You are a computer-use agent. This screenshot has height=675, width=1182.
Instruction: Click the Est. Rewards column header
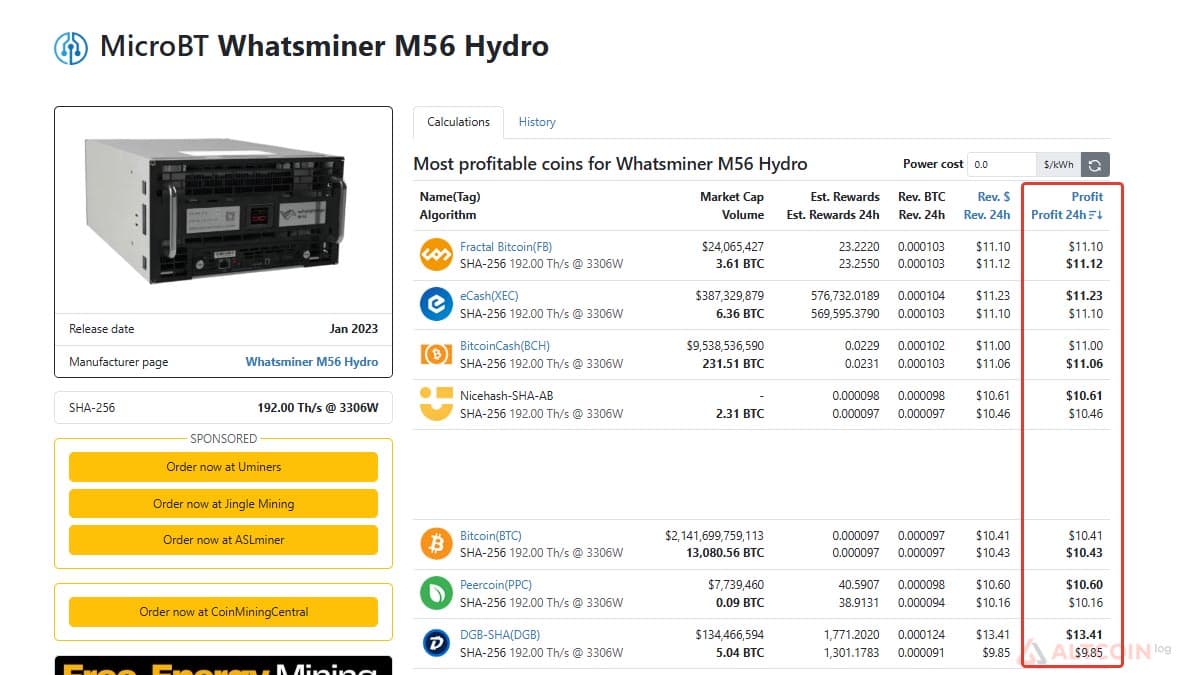click(845, 197)
